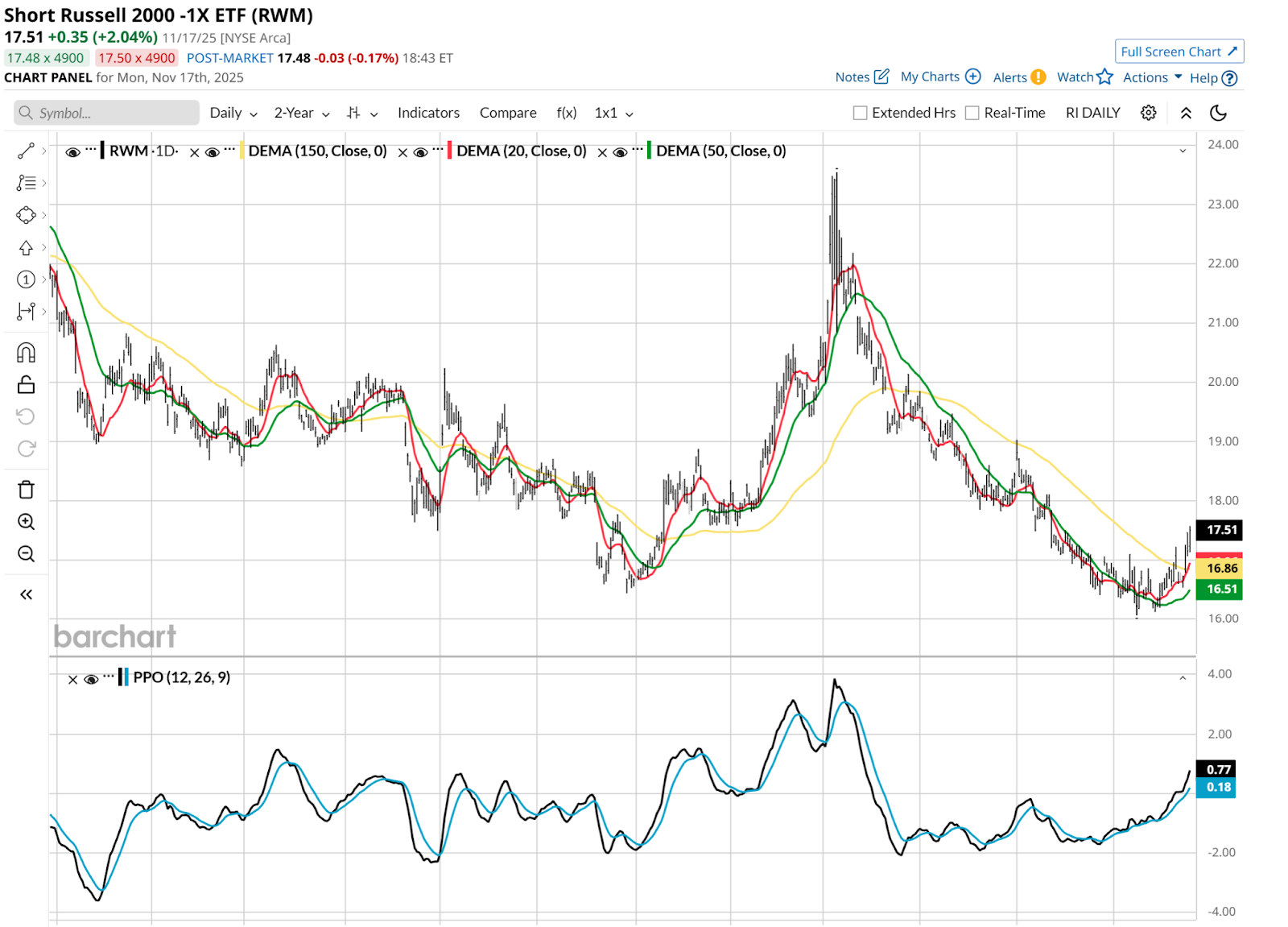Open the Compare menu
The image size is (1288, 927).
pyautogui.click(x=508, y=113)
